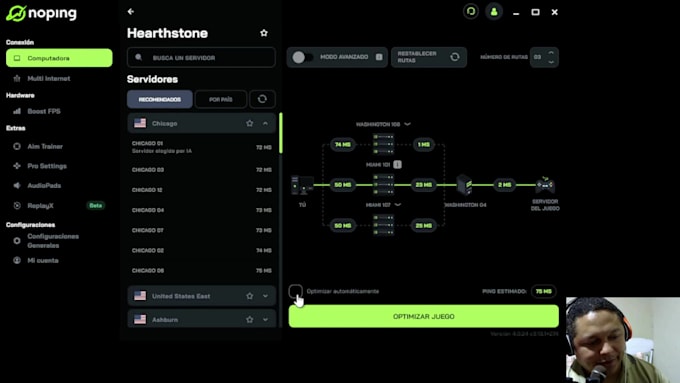The height and width of the screenshot is (383, 680).
Task: Click the estimated ping 75 MS badge
Action: coord(543,291)
